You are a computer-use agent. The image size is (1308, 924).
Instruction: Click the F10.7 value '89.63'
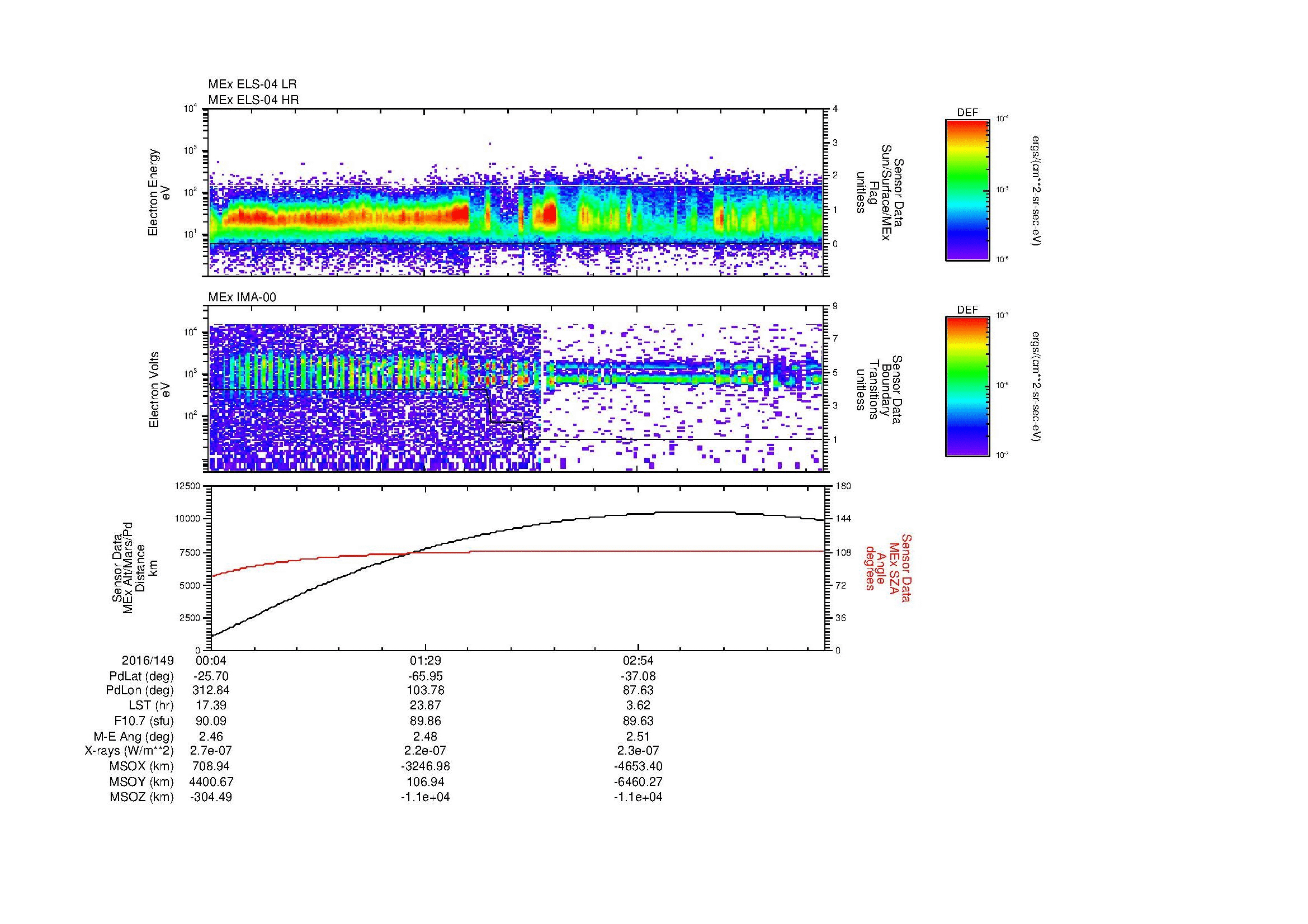coord(638,721)
